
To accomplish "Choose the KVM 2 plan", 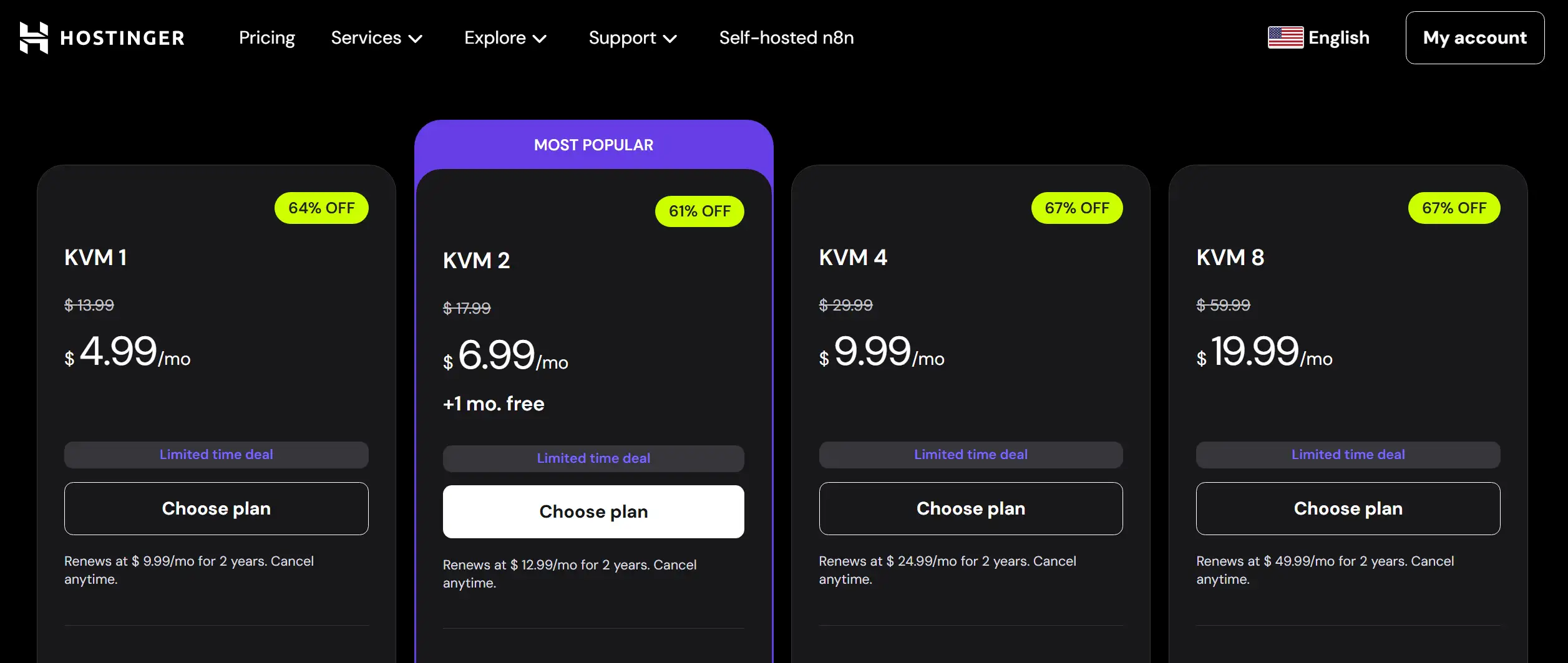I will [593, 511].
